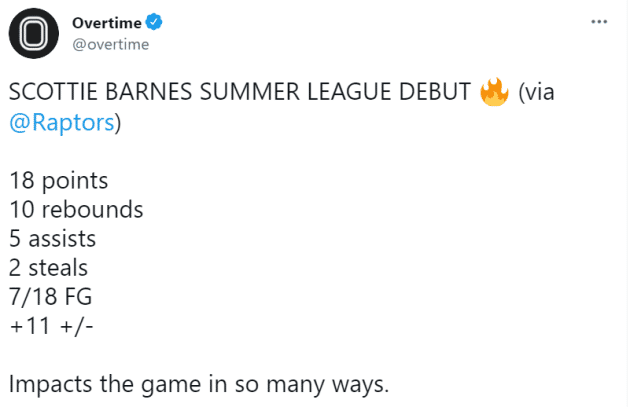Screen dimensions: 641x407
Task: Click the words SCOTTIE BARNES
Action: point(88,95)
